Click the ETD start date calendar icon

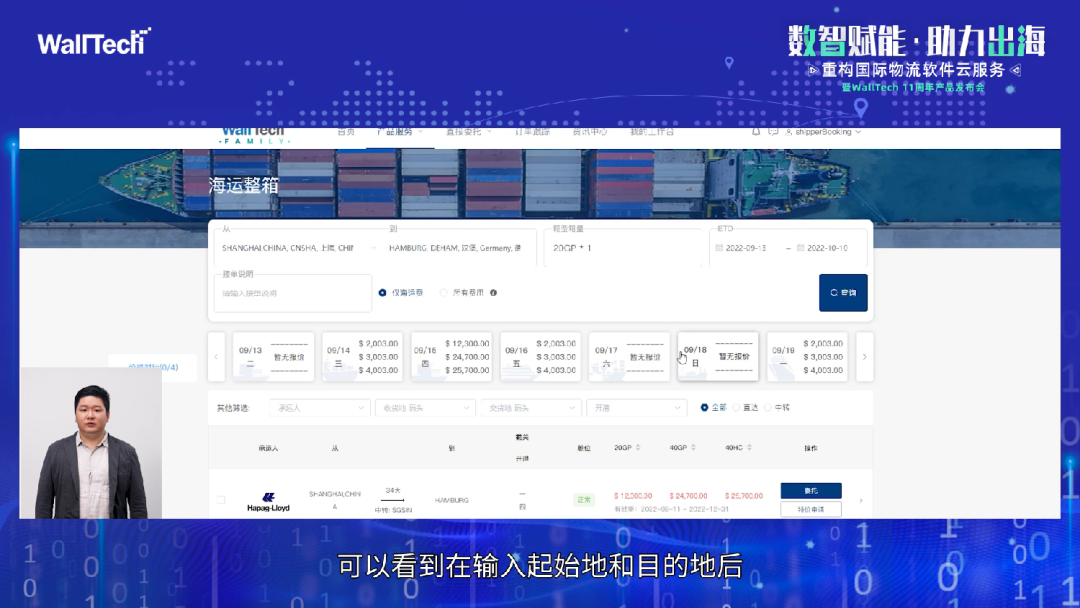tap(719, 247)
